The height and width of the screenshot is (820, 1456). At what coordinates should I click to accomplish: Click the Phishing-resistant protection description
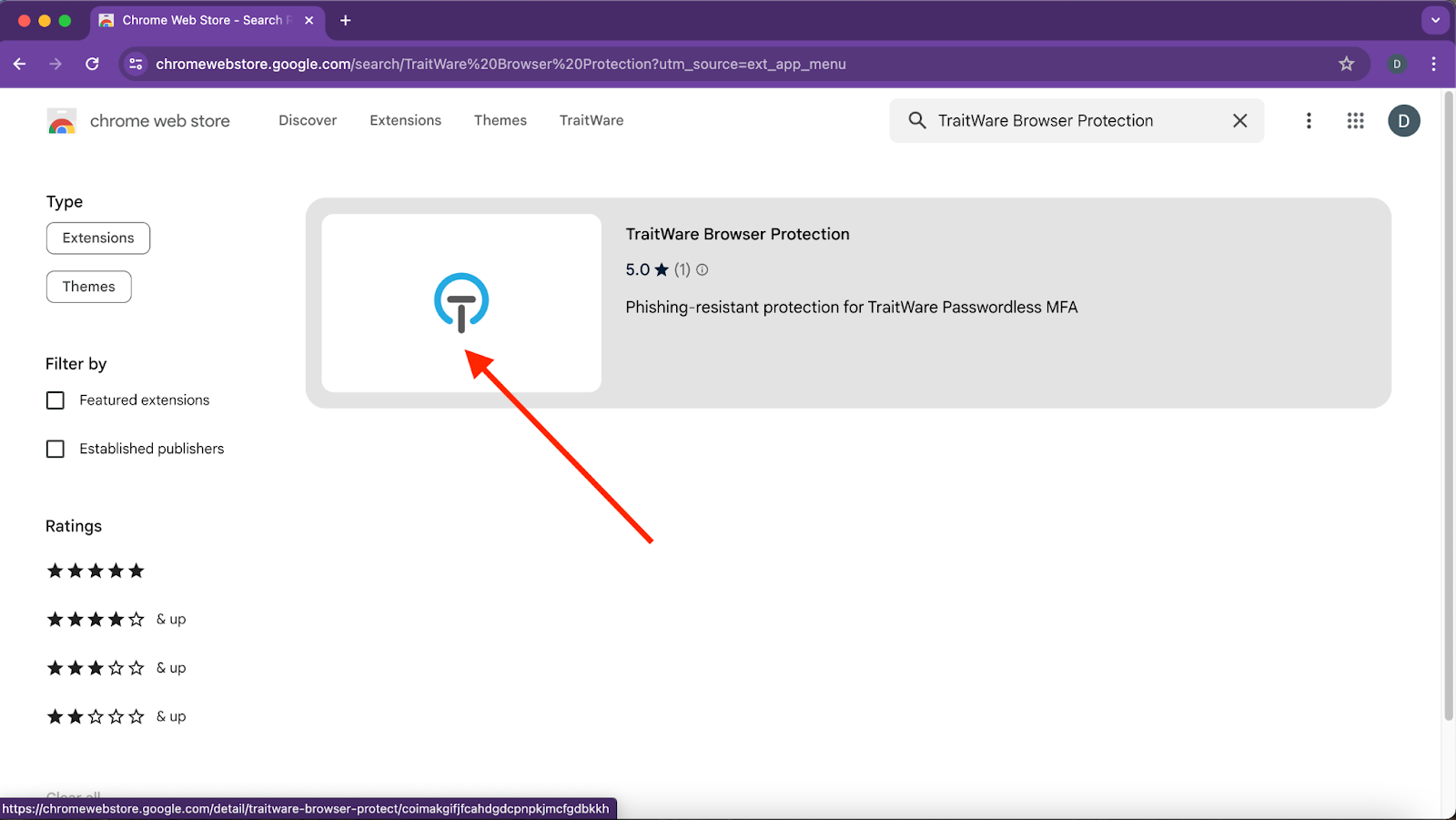pyautogui.click(x=851, y=308)
